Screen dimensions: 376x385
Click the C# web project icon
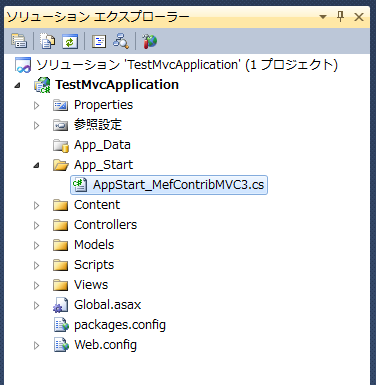coord(42,85)
